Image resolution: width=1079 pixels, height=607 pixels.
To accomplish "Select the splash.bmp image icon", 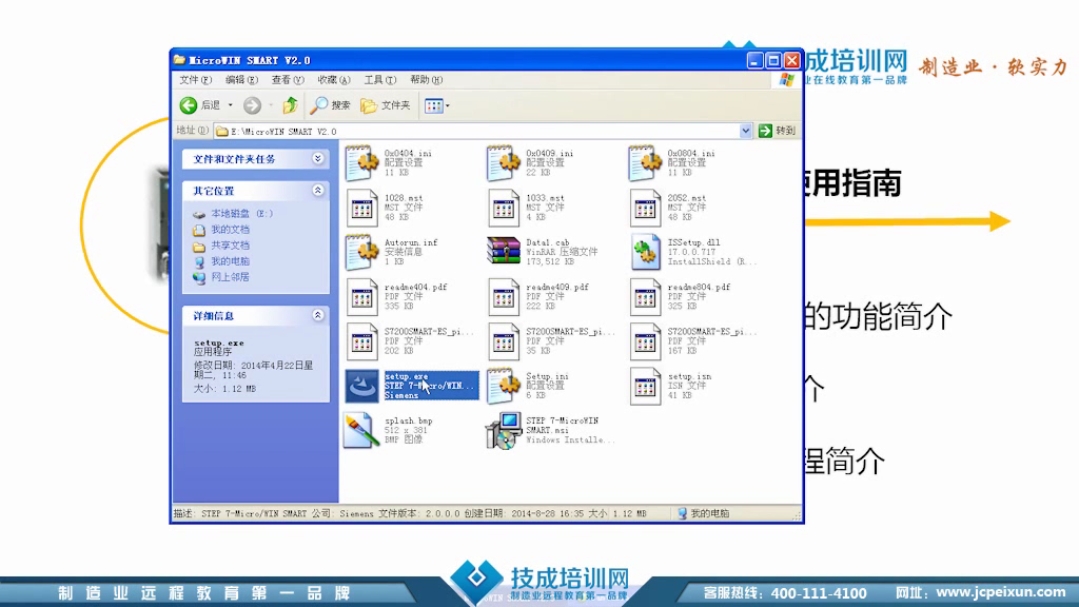I will point(362,431).
